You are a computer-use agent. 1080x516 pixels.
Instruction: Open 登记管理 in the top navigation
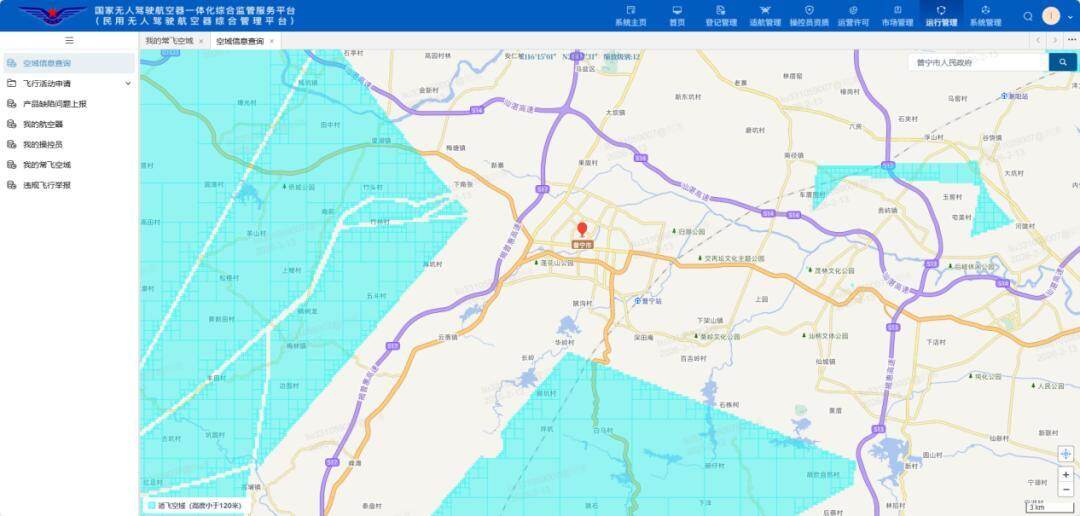(720, 15)
